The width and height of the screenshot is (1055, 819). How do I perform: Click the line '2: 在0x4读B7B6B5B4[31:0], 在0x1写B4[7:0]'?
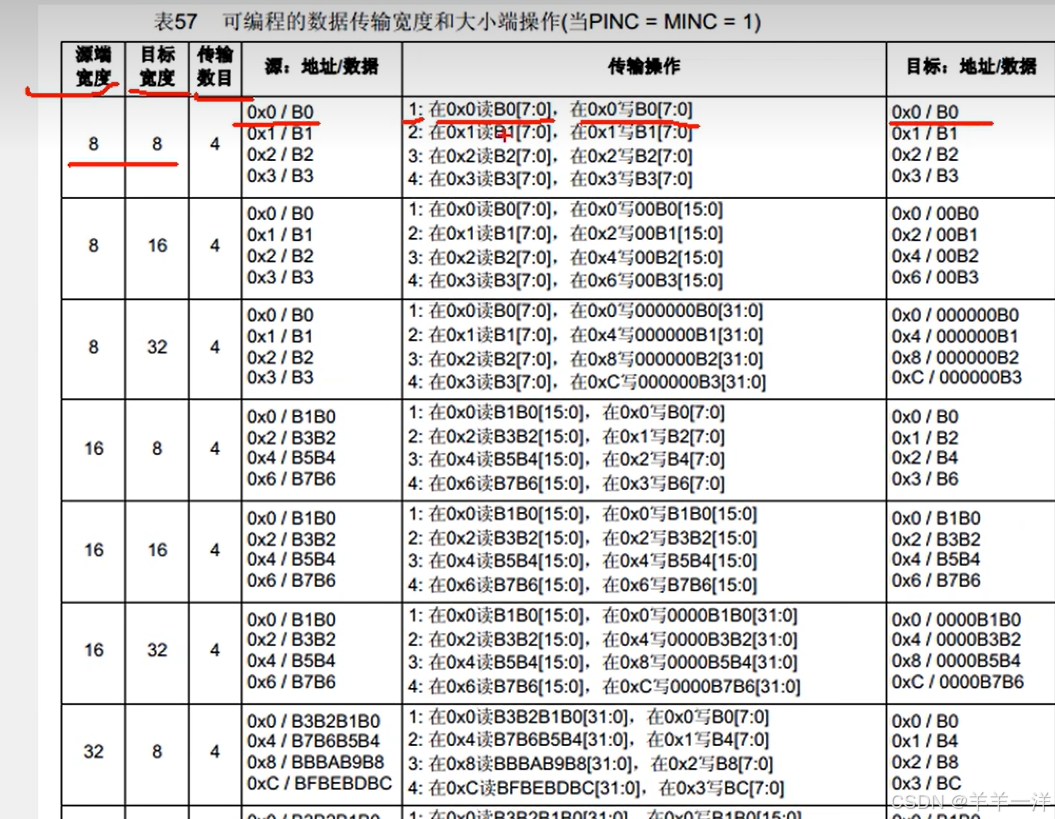pos(588,740)
